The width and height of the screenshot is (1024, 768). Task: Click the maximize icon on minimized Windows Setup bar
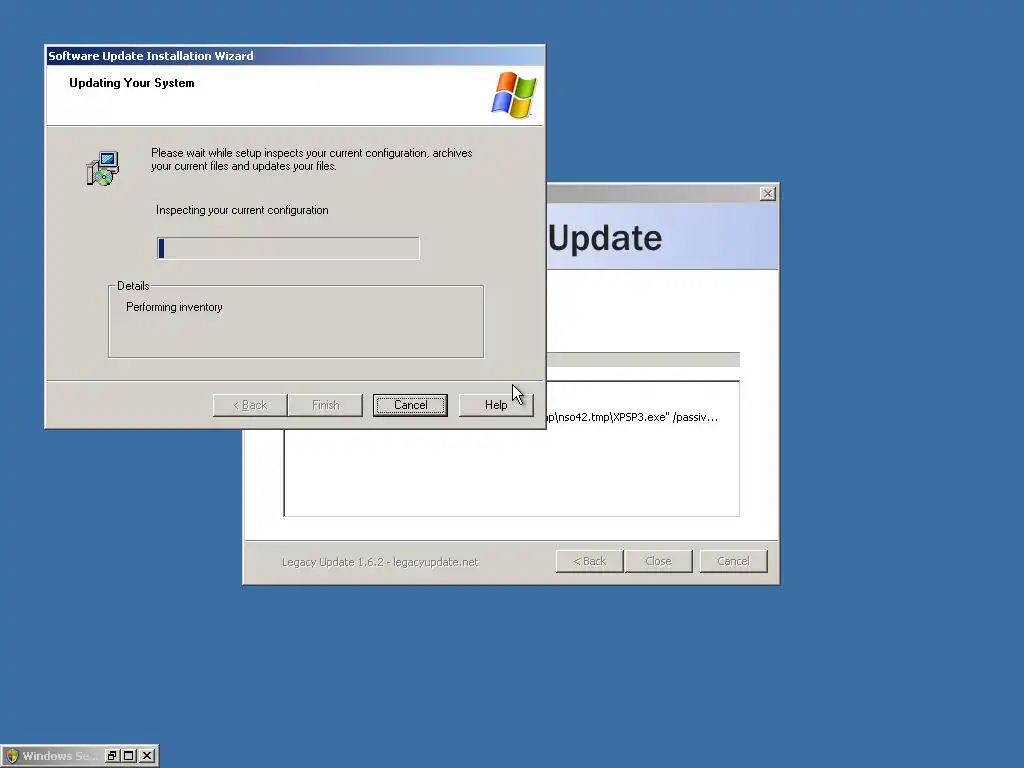[129, 756]
